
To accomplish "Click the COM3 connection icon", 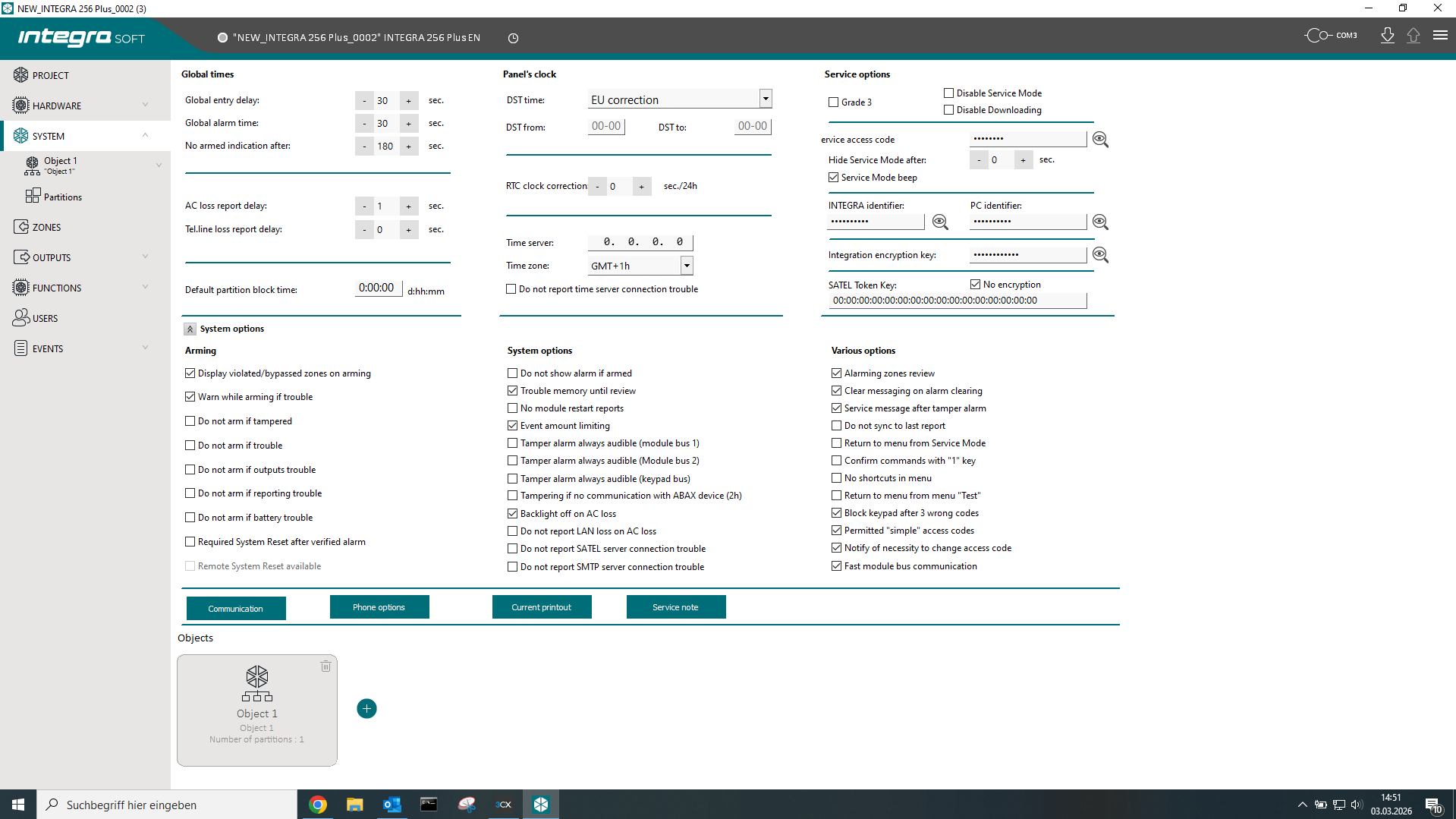I will (1330, 36).
